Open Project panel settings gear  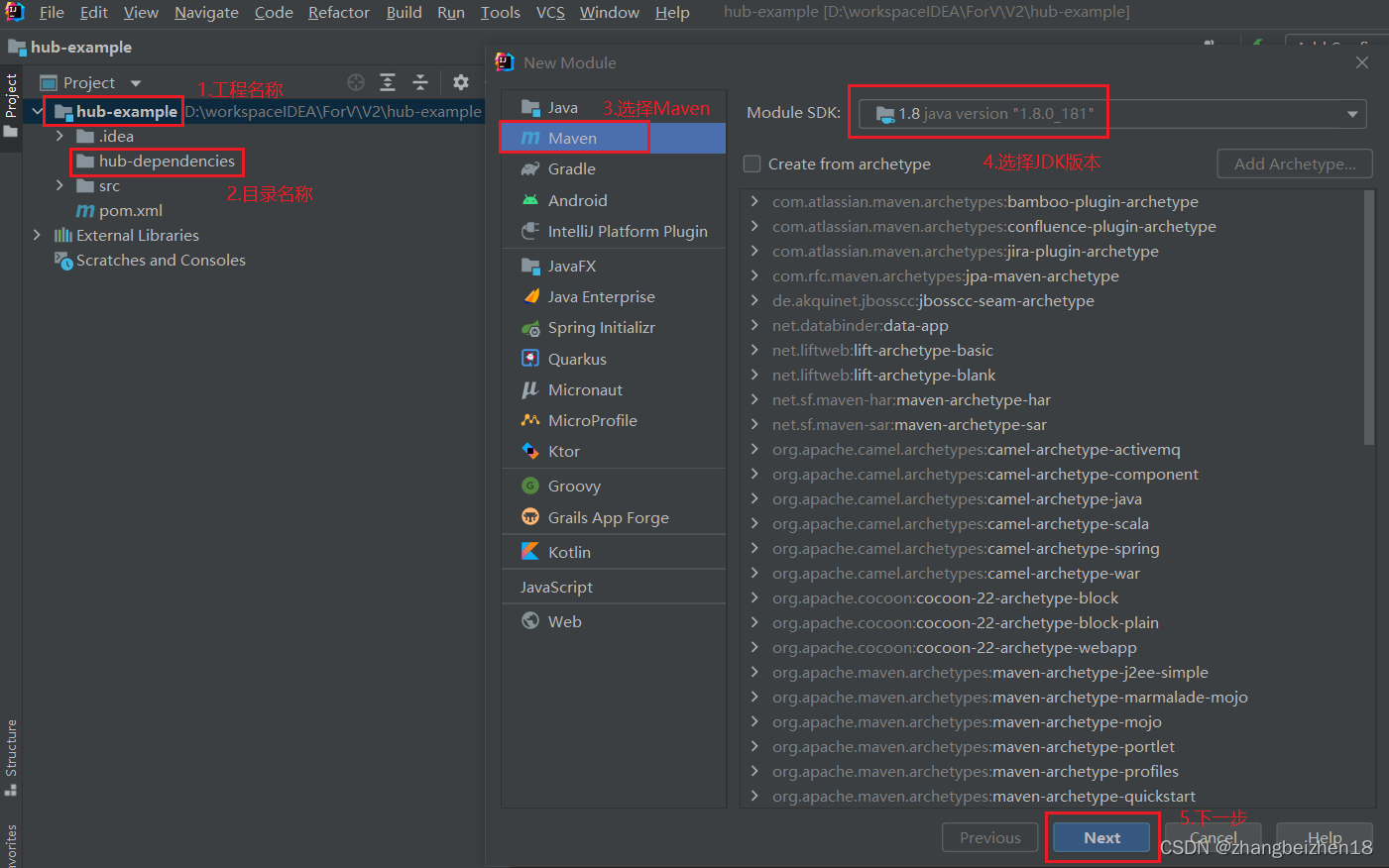coord(461,82)
